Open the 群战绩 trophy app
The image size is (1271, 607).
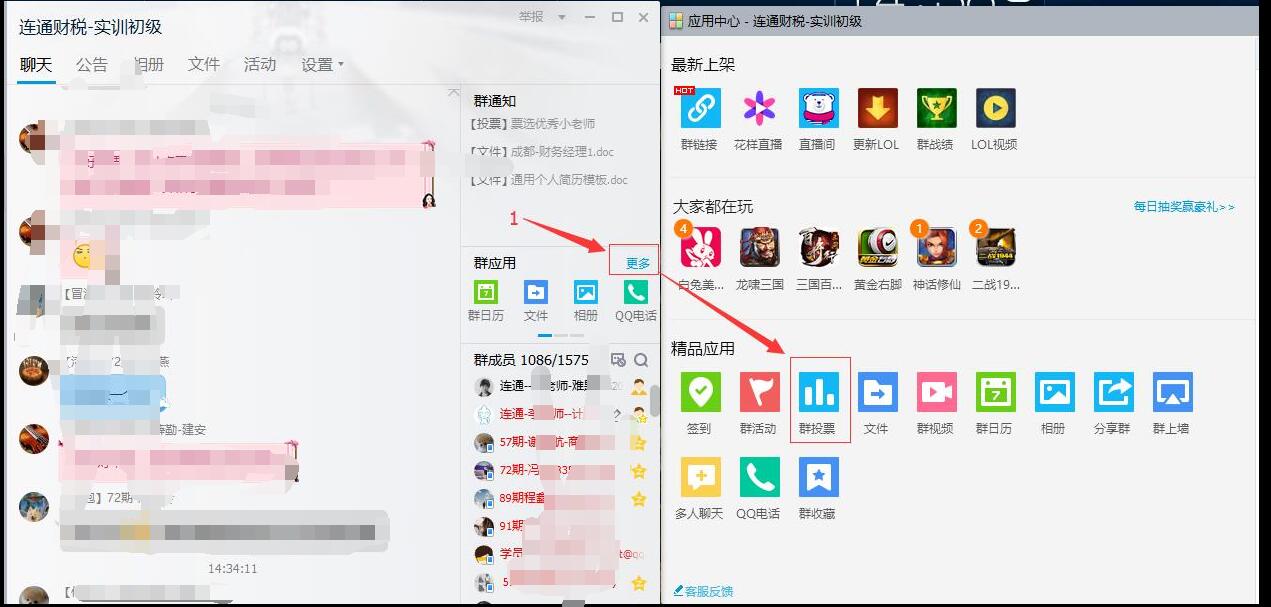[x=936, y=108]
